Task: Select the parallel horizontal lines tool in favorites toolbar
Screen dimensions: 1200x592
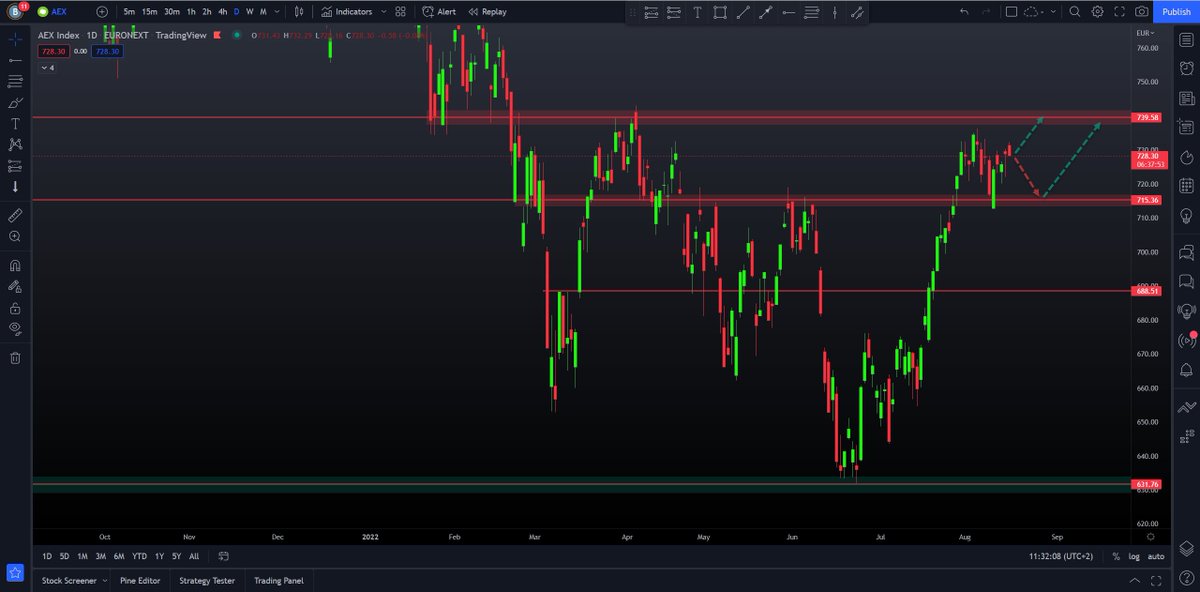Action: click(x=811, y=13)
